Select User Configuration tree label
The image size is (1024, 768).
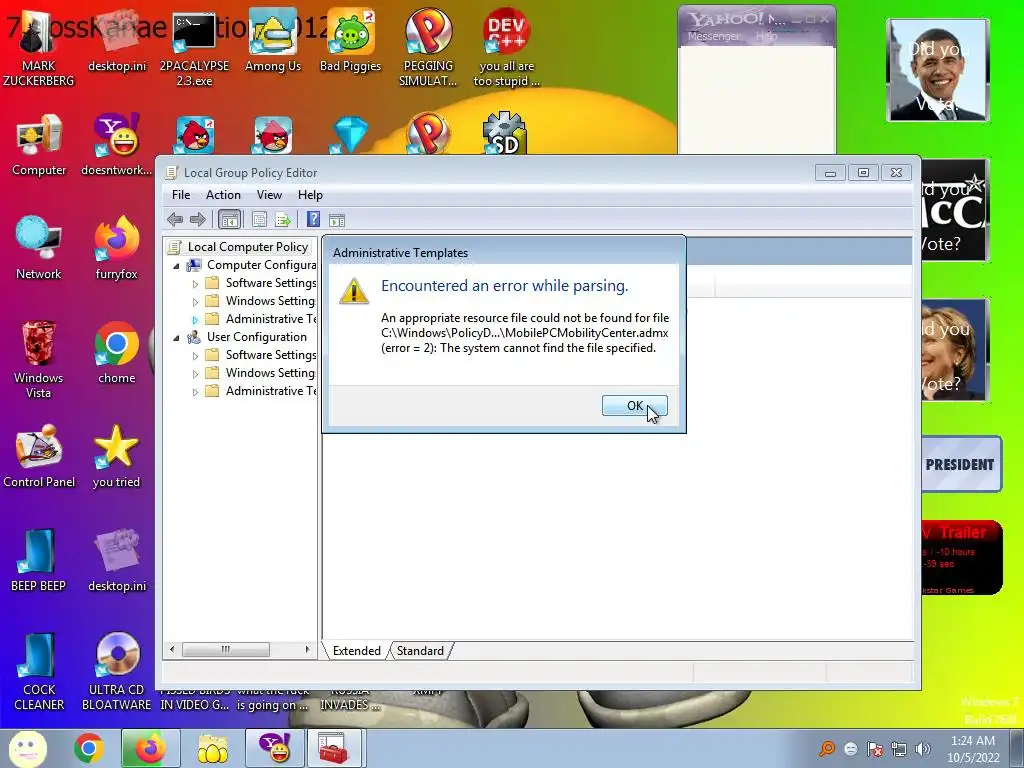coord(257,336)
